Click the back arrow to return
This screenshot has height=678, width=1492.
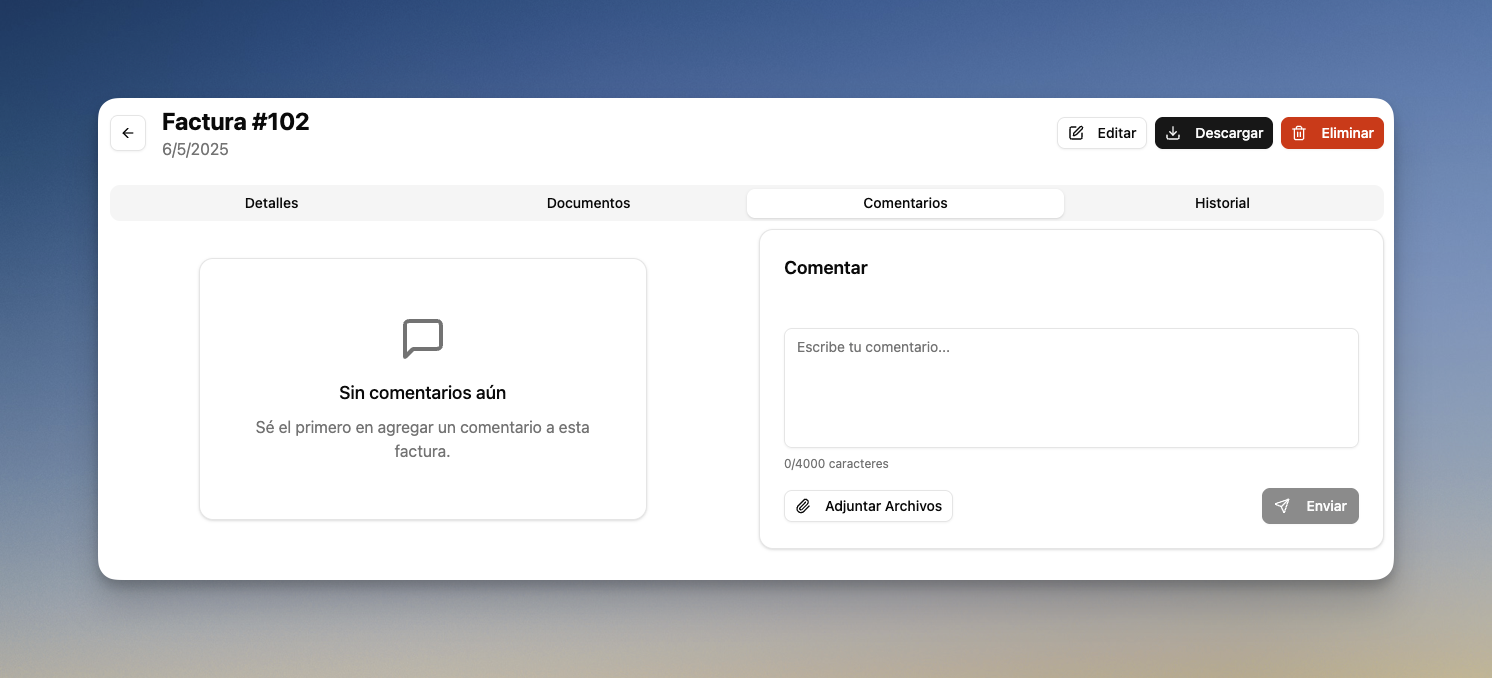pos(128,133)
